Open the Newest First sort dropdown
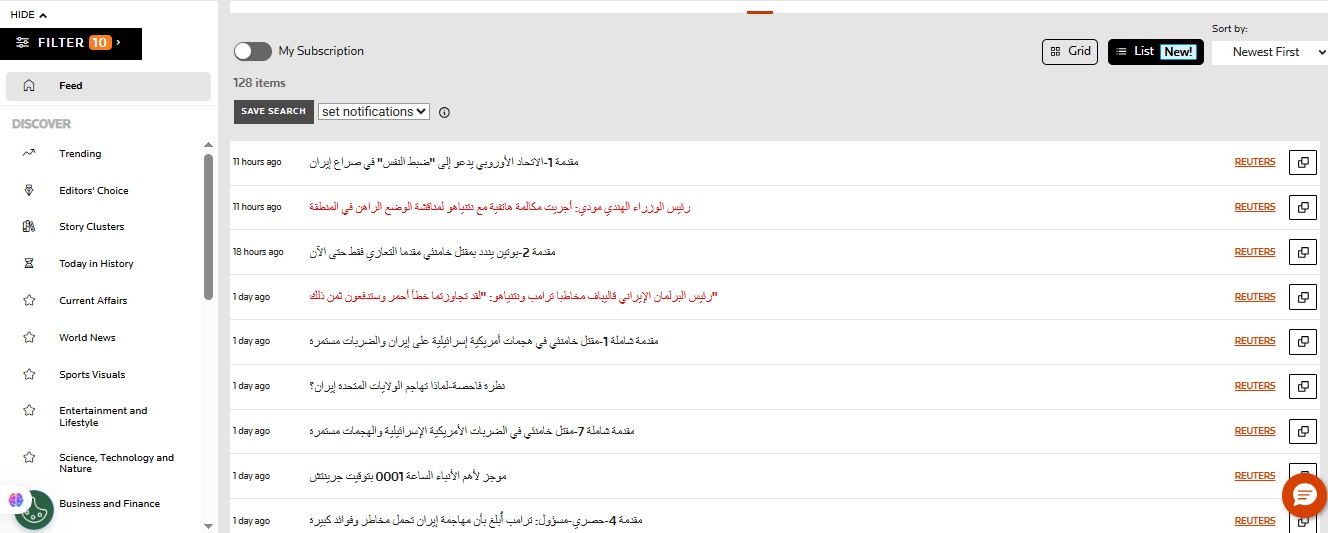Screen dimensions: 1328x533 (1270, 52)
